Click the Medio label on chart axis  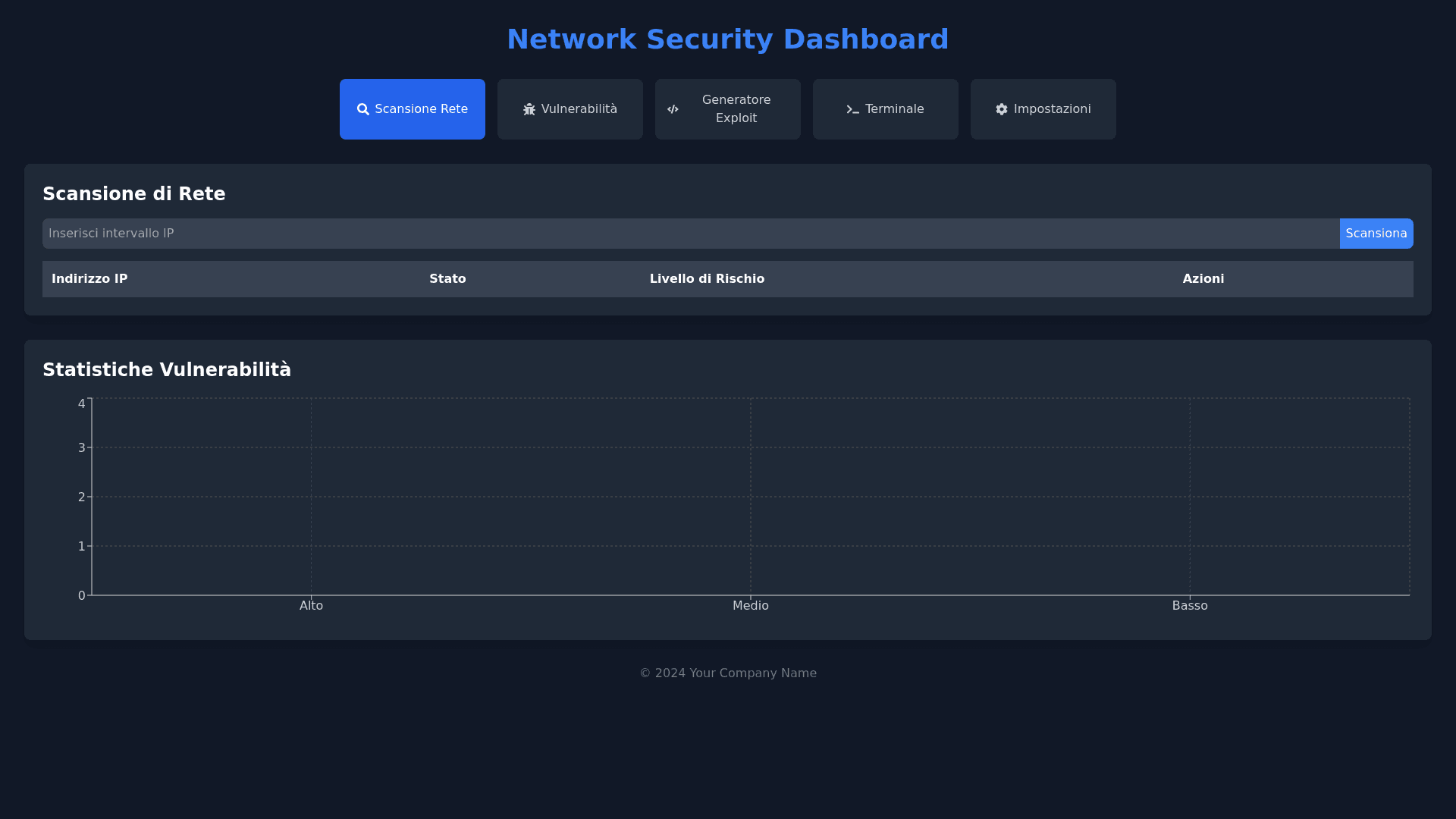point(750,606)
